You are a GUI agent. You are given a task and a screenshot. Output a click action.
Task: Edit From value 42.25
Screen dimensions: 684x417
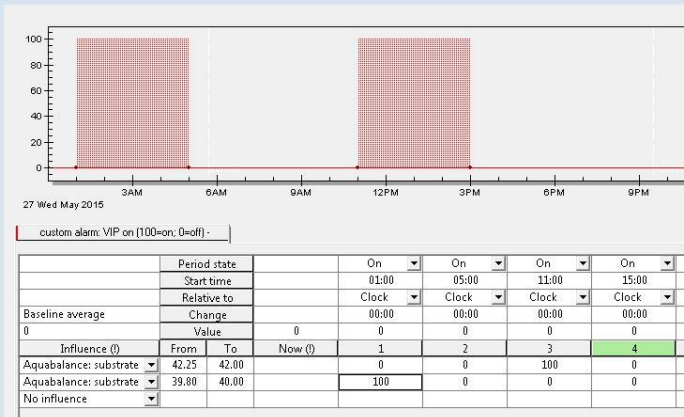click(183, 365)
